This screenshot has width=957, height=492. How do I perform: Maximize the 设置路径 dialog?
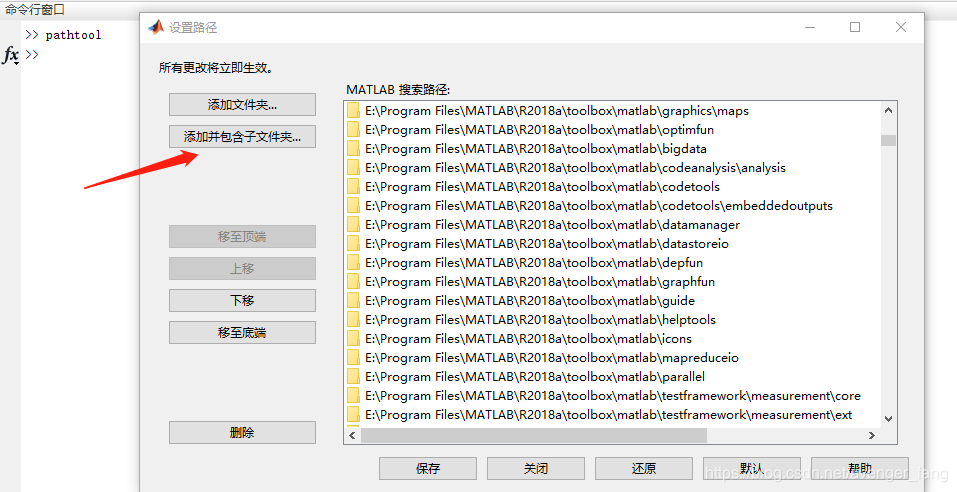coord(855,27)
